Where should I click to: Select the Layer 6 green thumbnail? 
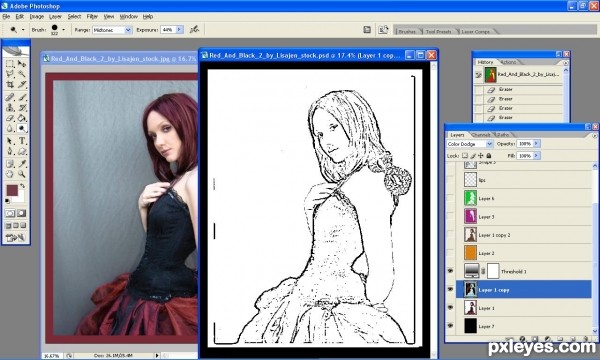[470, 198]
